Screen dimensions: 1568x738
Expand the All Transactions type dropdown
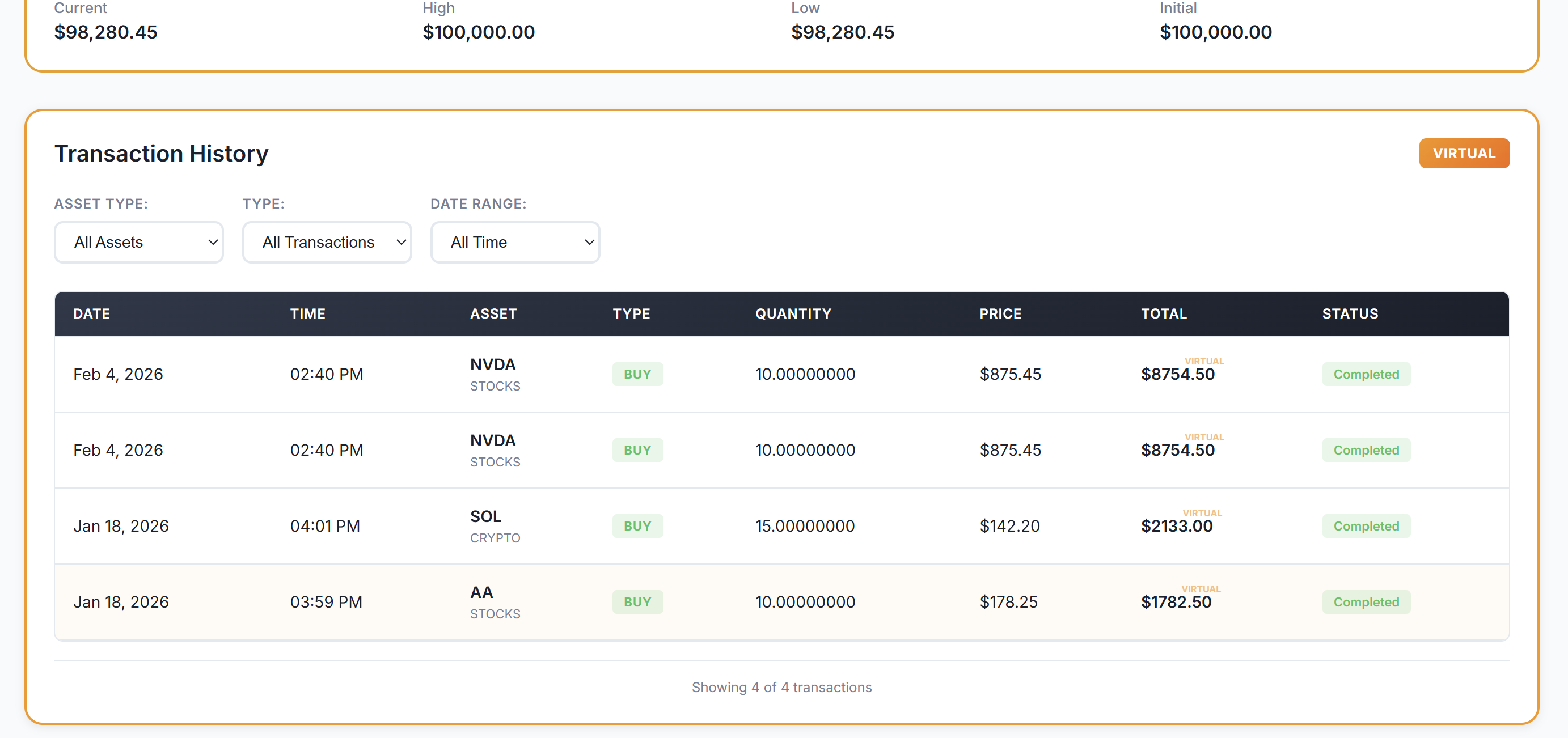pos(327,242)
